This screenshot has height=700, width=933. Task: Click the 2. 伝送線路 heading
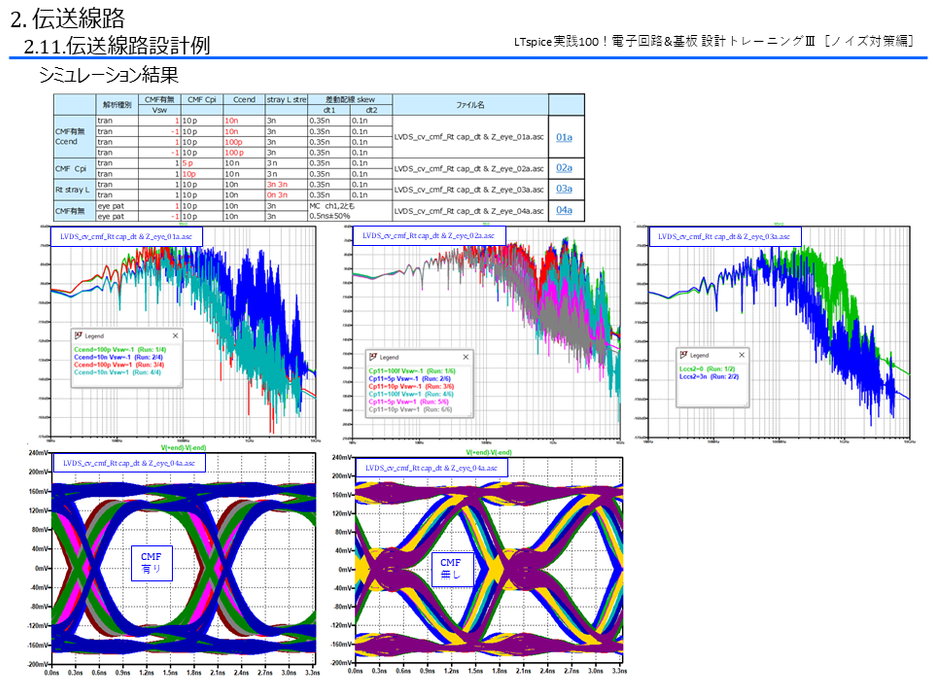coord(68,18)
